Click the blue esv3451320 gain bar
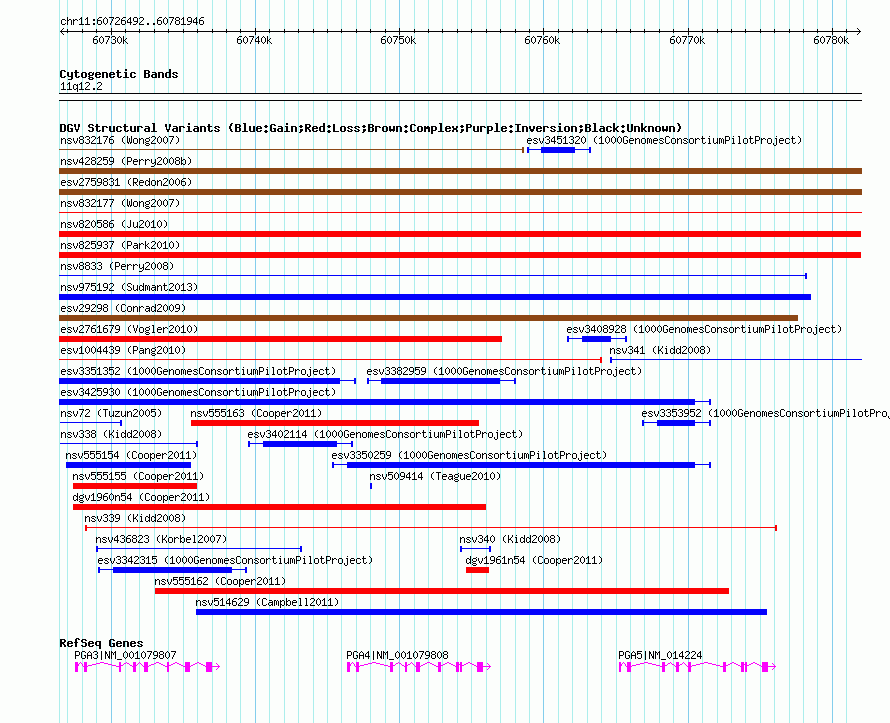The image size is (890, 723). 559,150
